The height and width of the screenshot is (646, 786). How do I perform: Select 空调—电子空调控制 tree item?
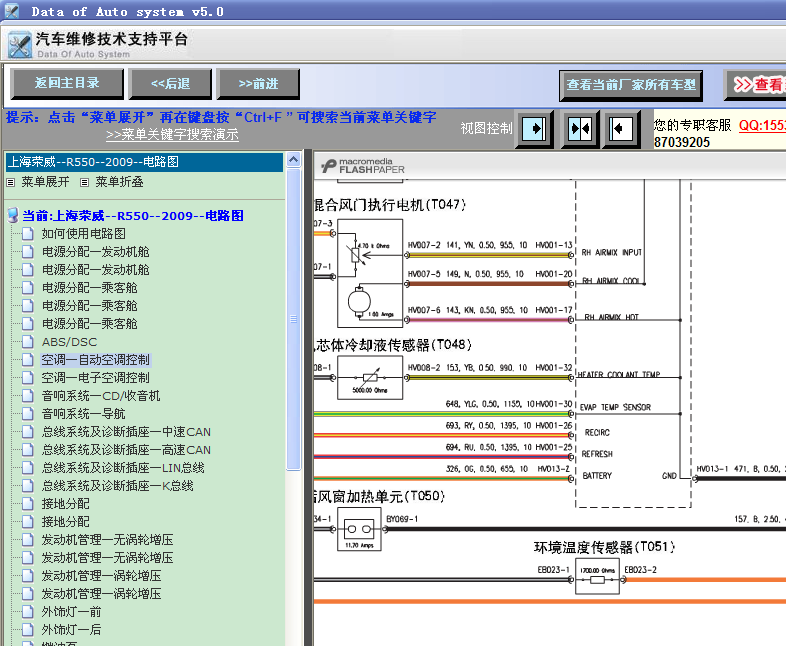95,378
